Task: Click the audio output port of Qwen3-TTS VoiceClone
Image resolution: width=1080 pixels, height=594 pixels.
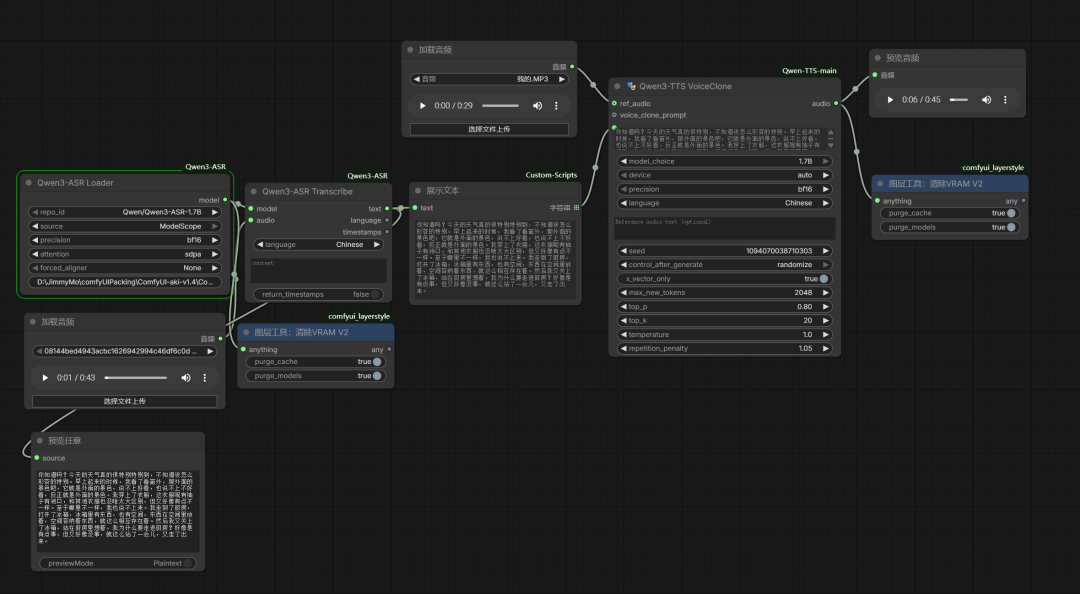Action: 836,103
